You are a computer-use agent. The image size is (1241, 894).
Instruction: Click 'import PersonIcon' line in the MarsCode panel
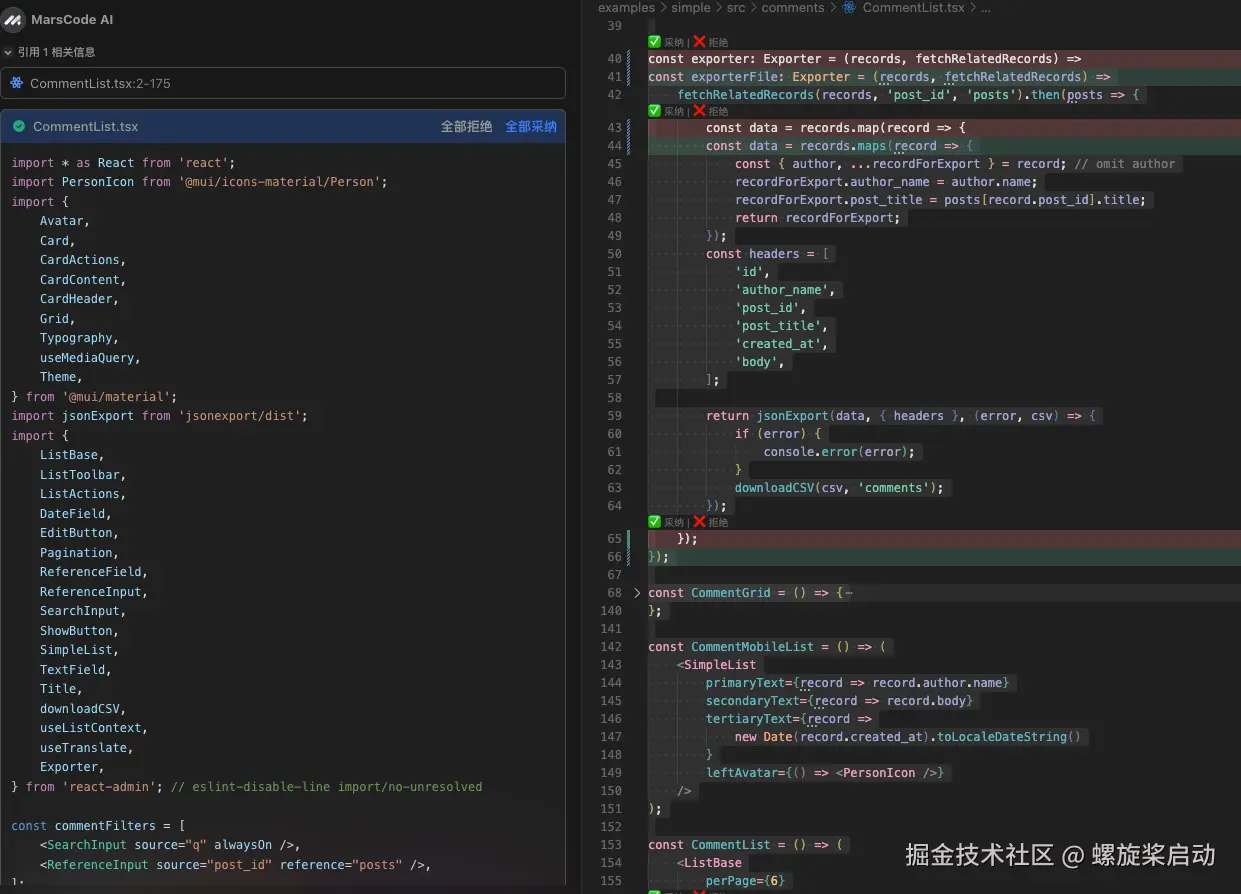[x=199, y=182]
